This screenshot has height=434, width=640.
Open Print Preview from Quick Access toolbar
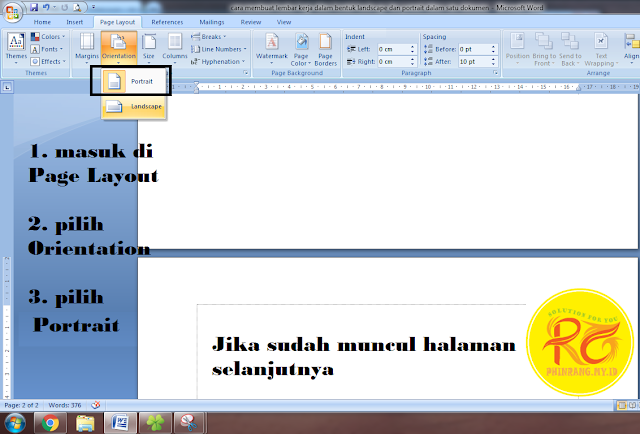click(x=77, y=7)
